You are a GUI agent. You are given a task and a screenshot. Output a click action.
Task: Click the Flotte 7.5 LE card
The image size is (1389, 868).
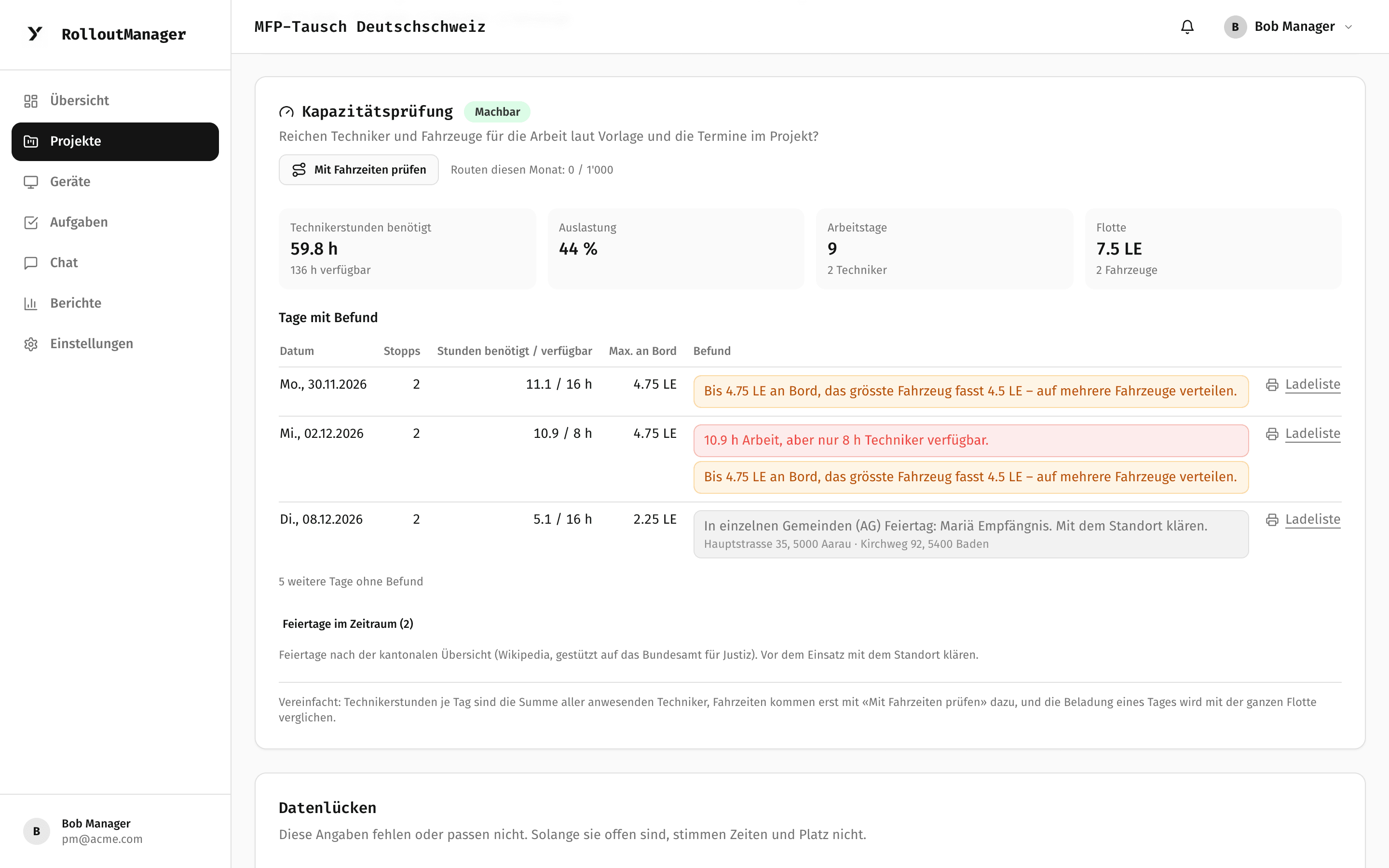coord(1213,248)
